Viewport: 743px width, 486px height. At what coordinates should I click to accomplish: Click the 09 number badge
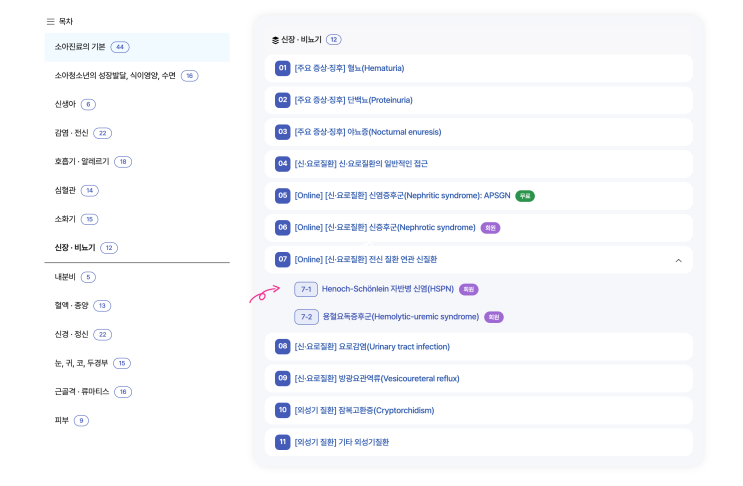[282, 378]
